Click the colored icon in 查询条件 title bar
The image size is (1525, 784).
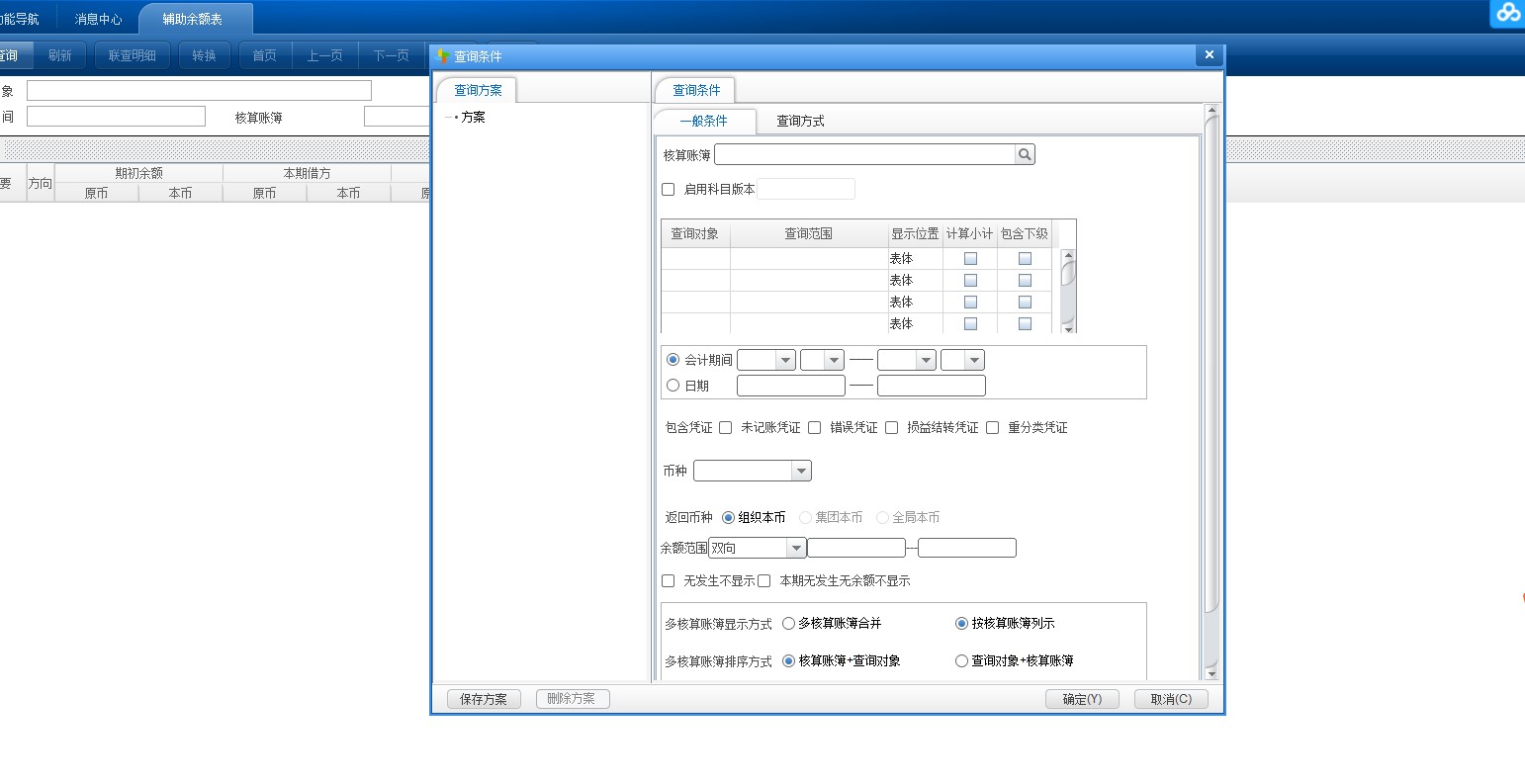(445, 56)
